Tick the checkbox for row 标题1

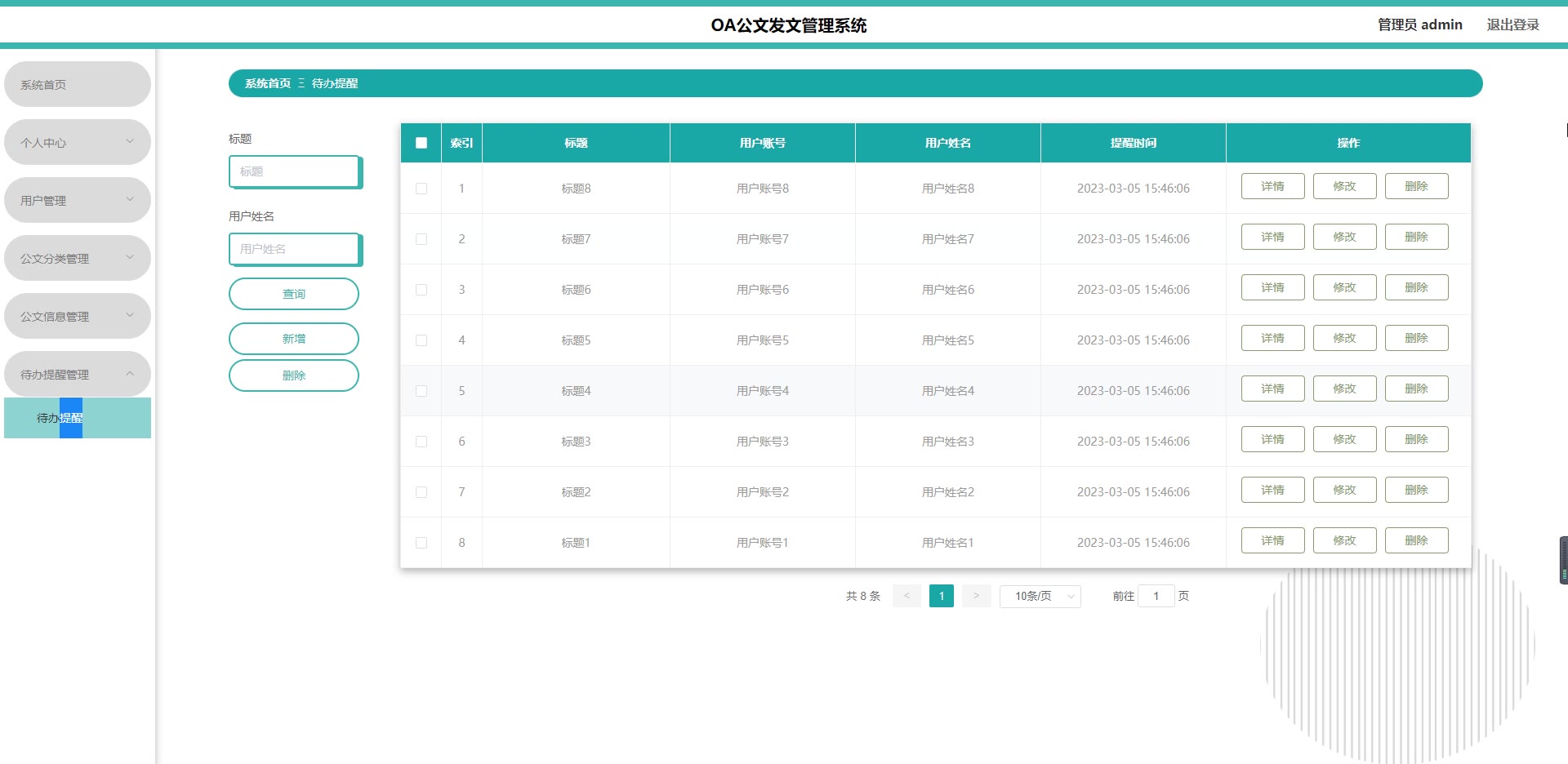tap(421, 543)
